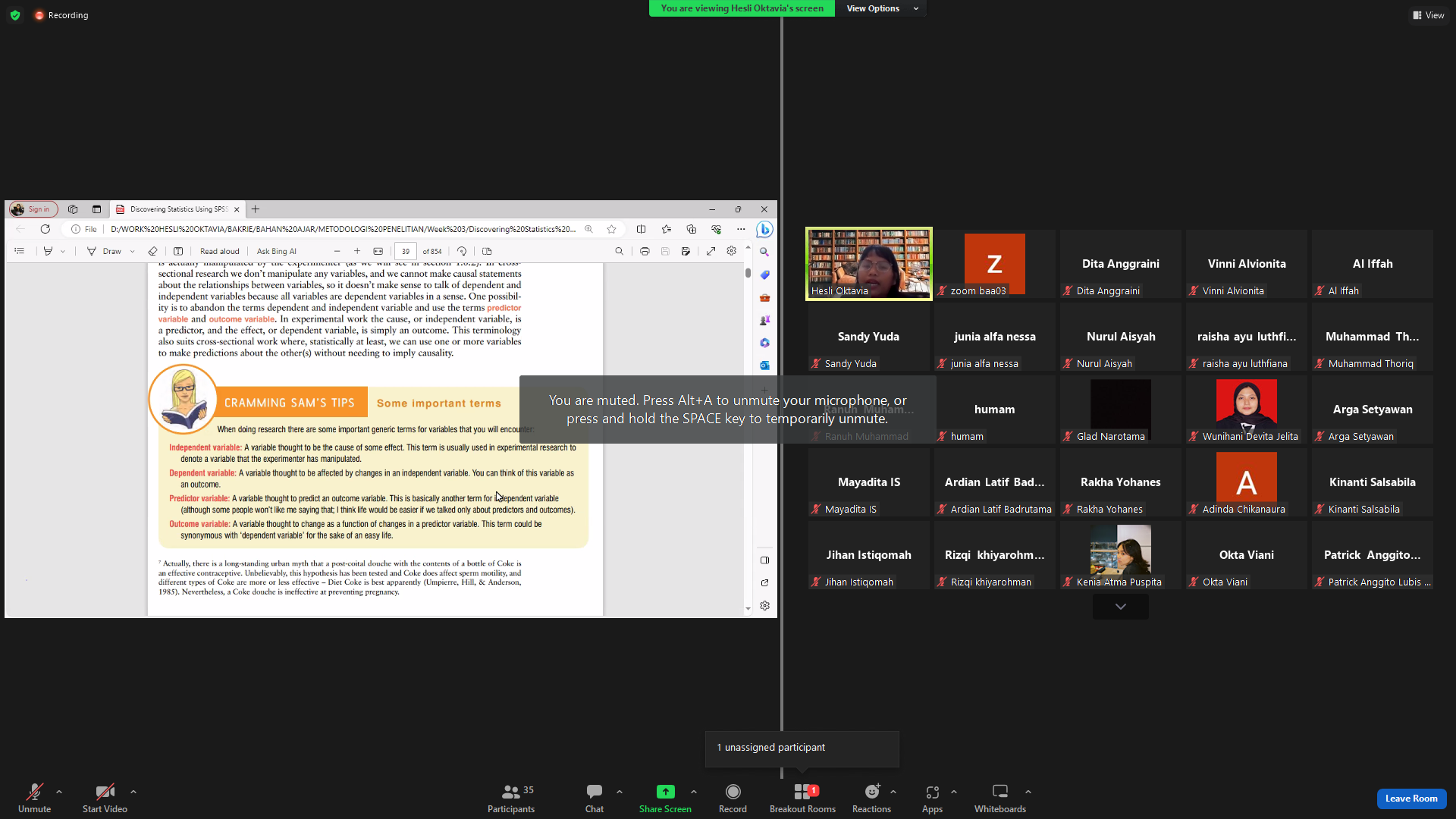Select Wunihani Devita Jelita's video thumbnail
Screen dimensions: 1456x819
1247,409
